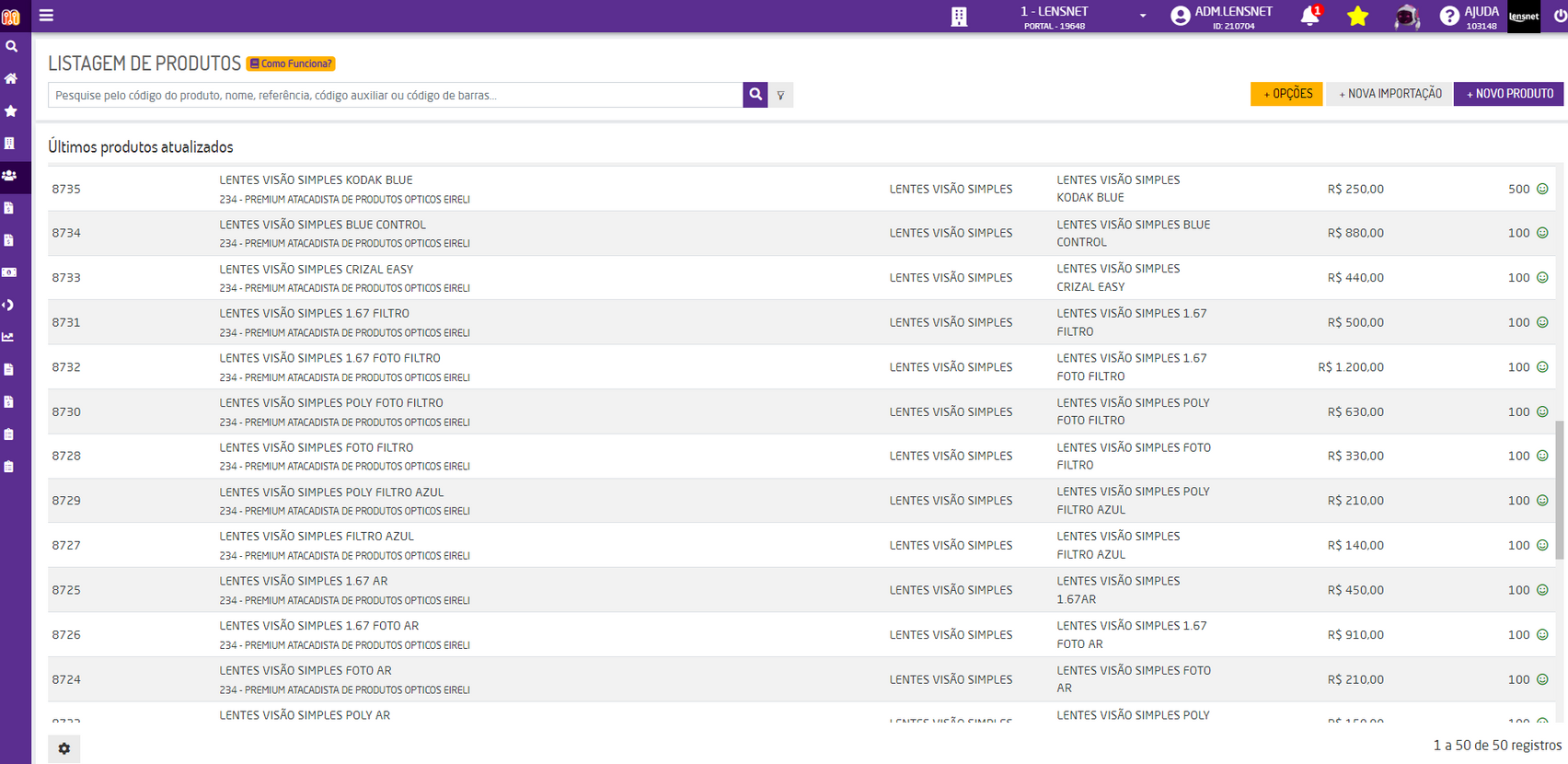Click the + NOVA IMPORTAÇÃO button
1568x764 pixels.
tap(1389, 94)
